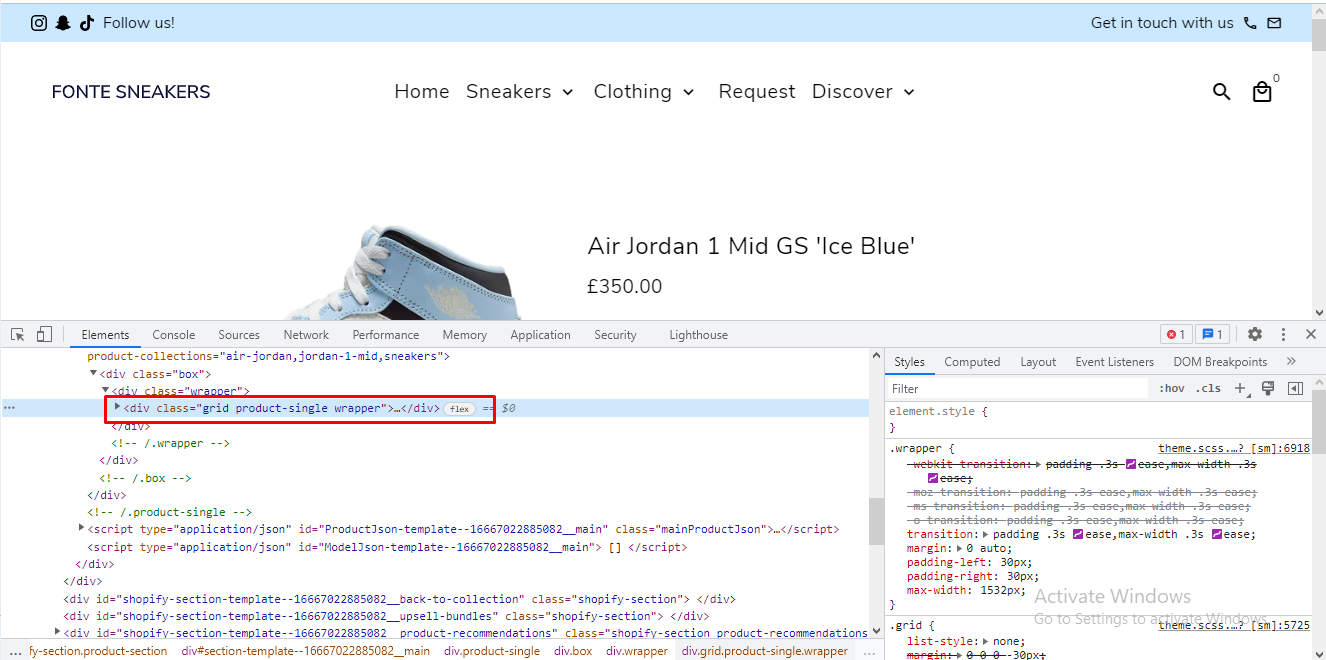Screen dimensions: 1326x660
Task: Open the DevTools three-dot customize menu
Action: point(1283,335)
